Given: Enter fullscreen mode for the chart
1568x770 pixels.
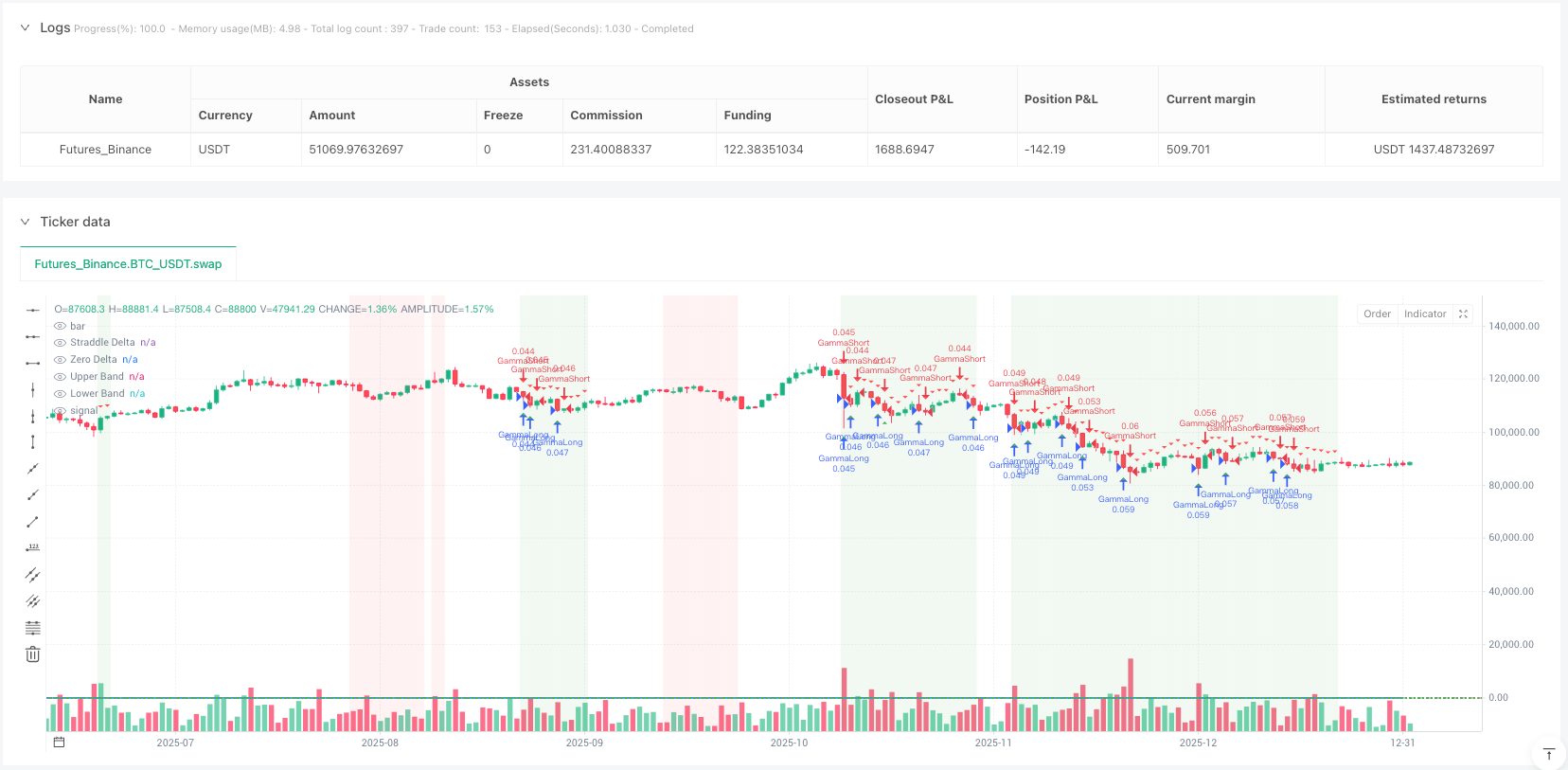Looking at the screenshot, I should pyautogui.click(x=1463, y=314).
